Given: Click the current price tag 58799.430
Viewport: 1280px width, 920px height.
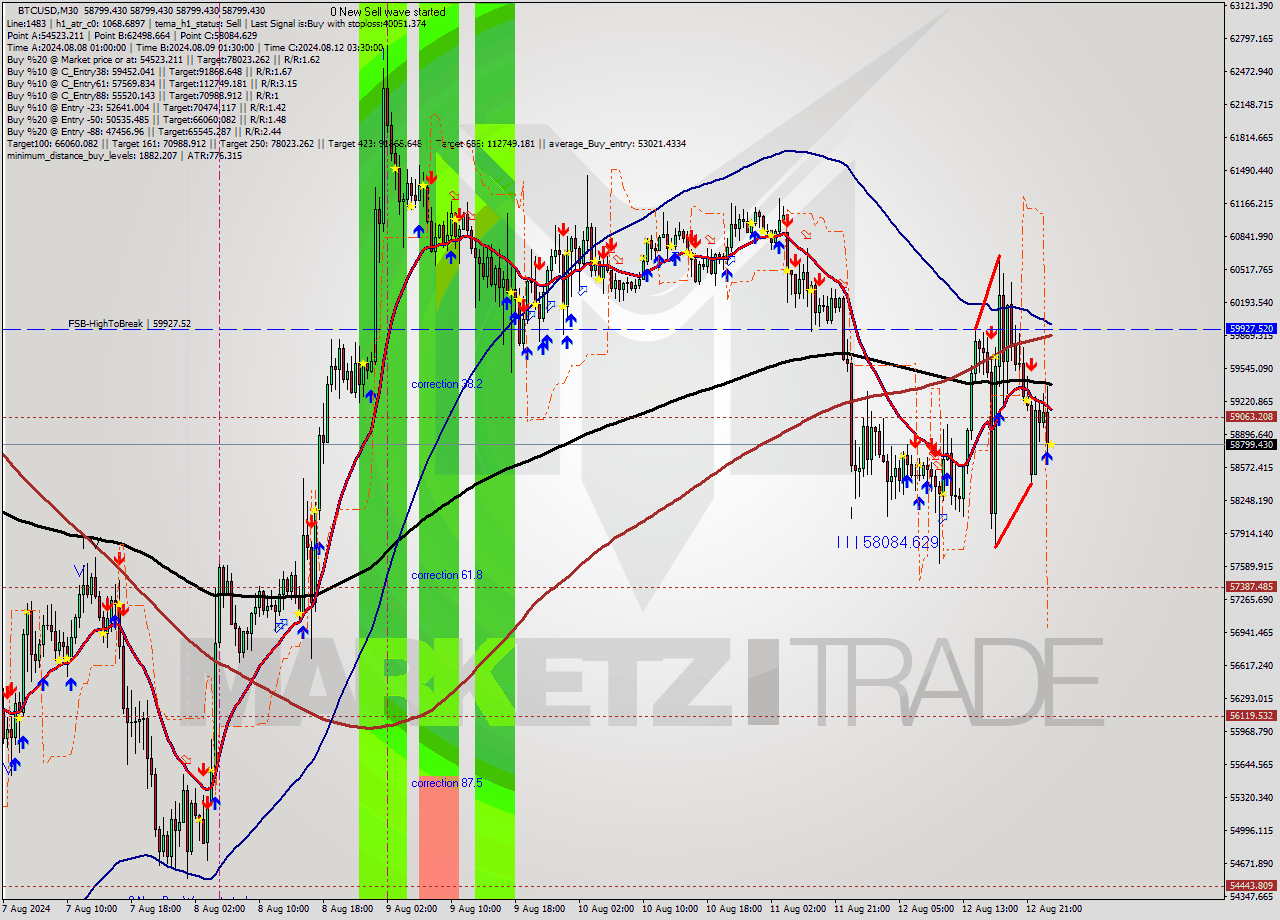Looking at the screenshot, I should (x=1251, y=444).
